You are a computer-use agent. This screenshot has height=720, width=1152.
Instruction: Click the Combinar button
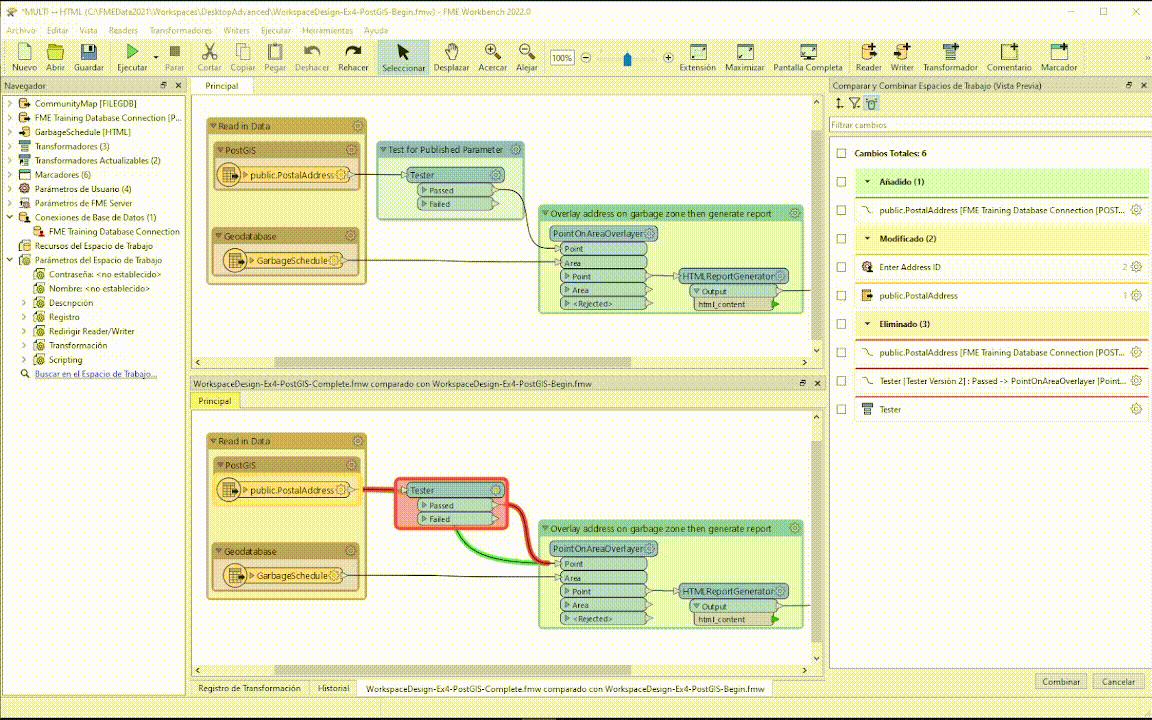coord(1061,681)
